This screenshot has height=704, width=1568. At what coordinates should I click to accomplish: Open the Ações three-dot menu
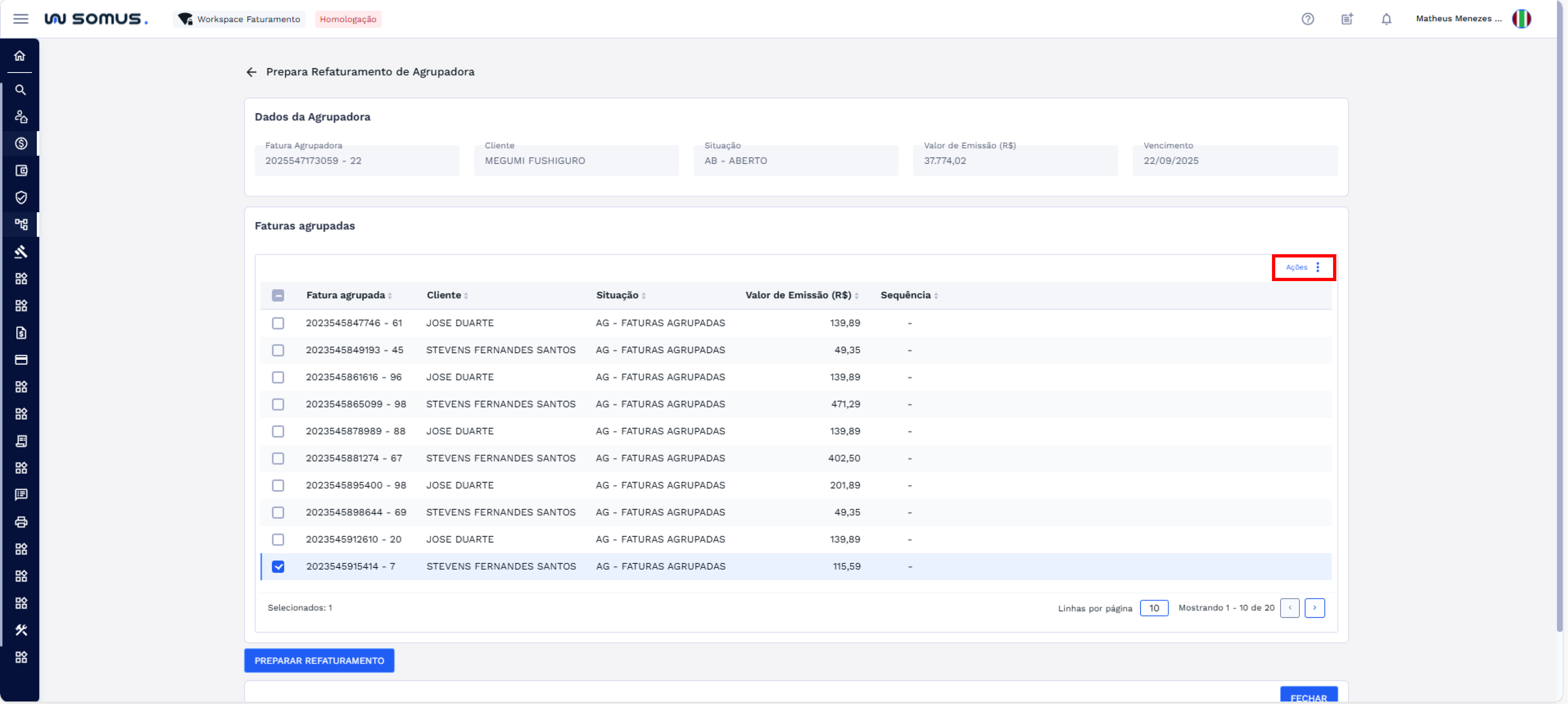(x=1317, y=267)
